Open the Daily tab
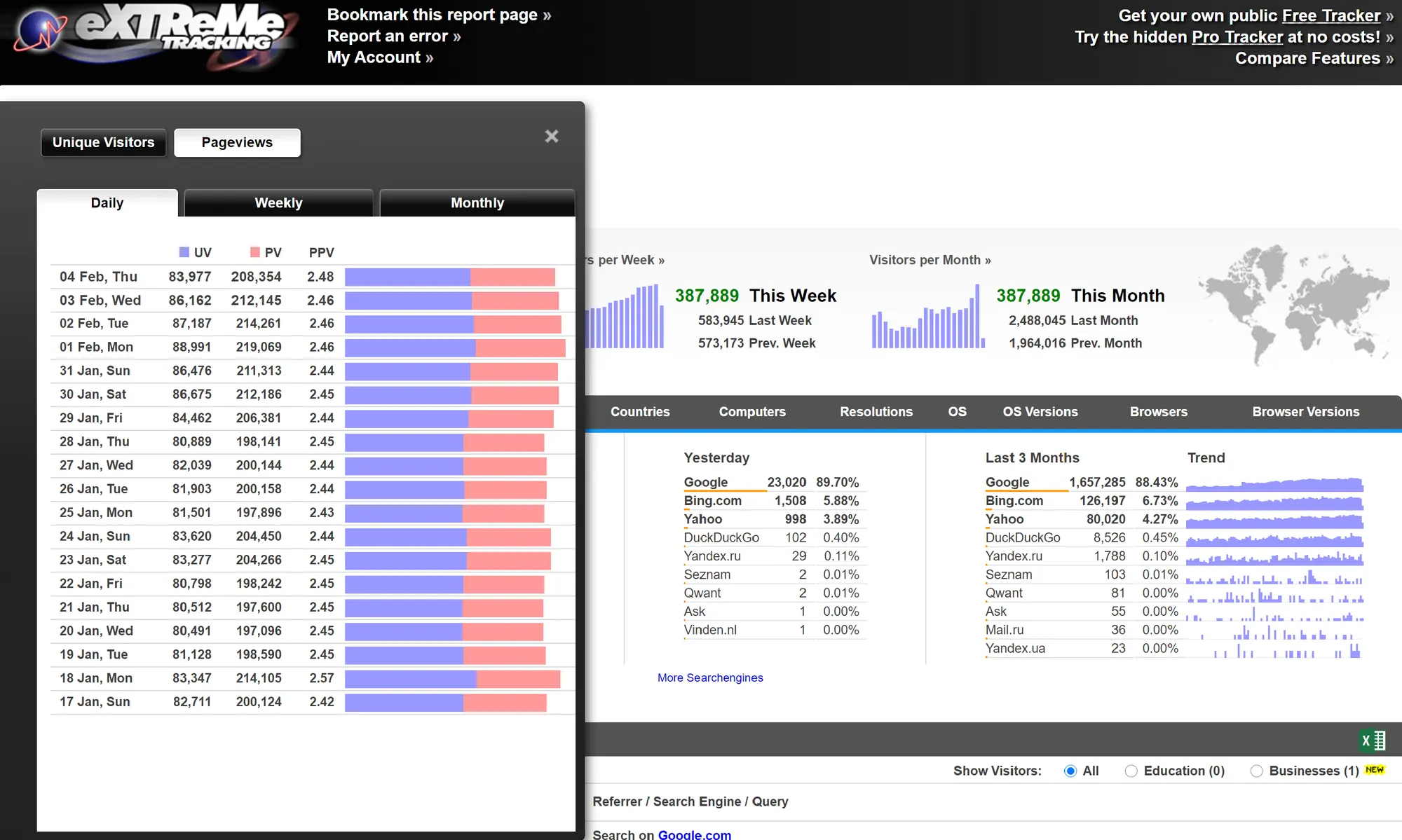This screenshot has width=1402, height=840. [107, 202]
